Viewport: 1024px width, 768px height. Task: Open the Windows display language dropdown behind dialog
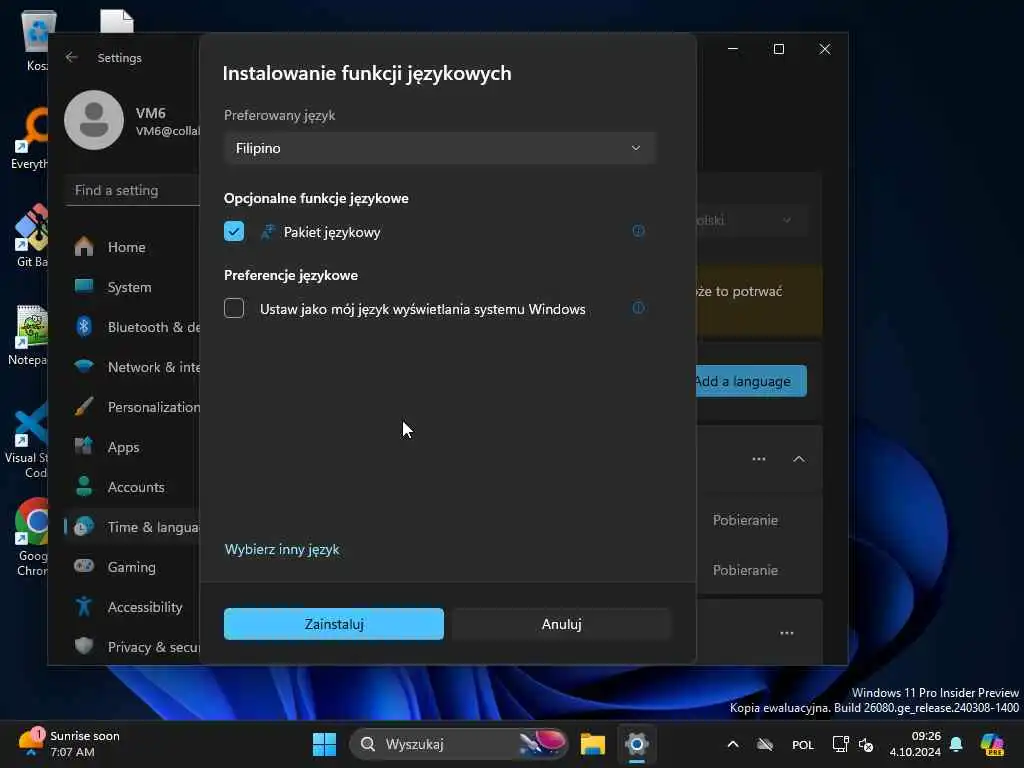click(752, 221)
